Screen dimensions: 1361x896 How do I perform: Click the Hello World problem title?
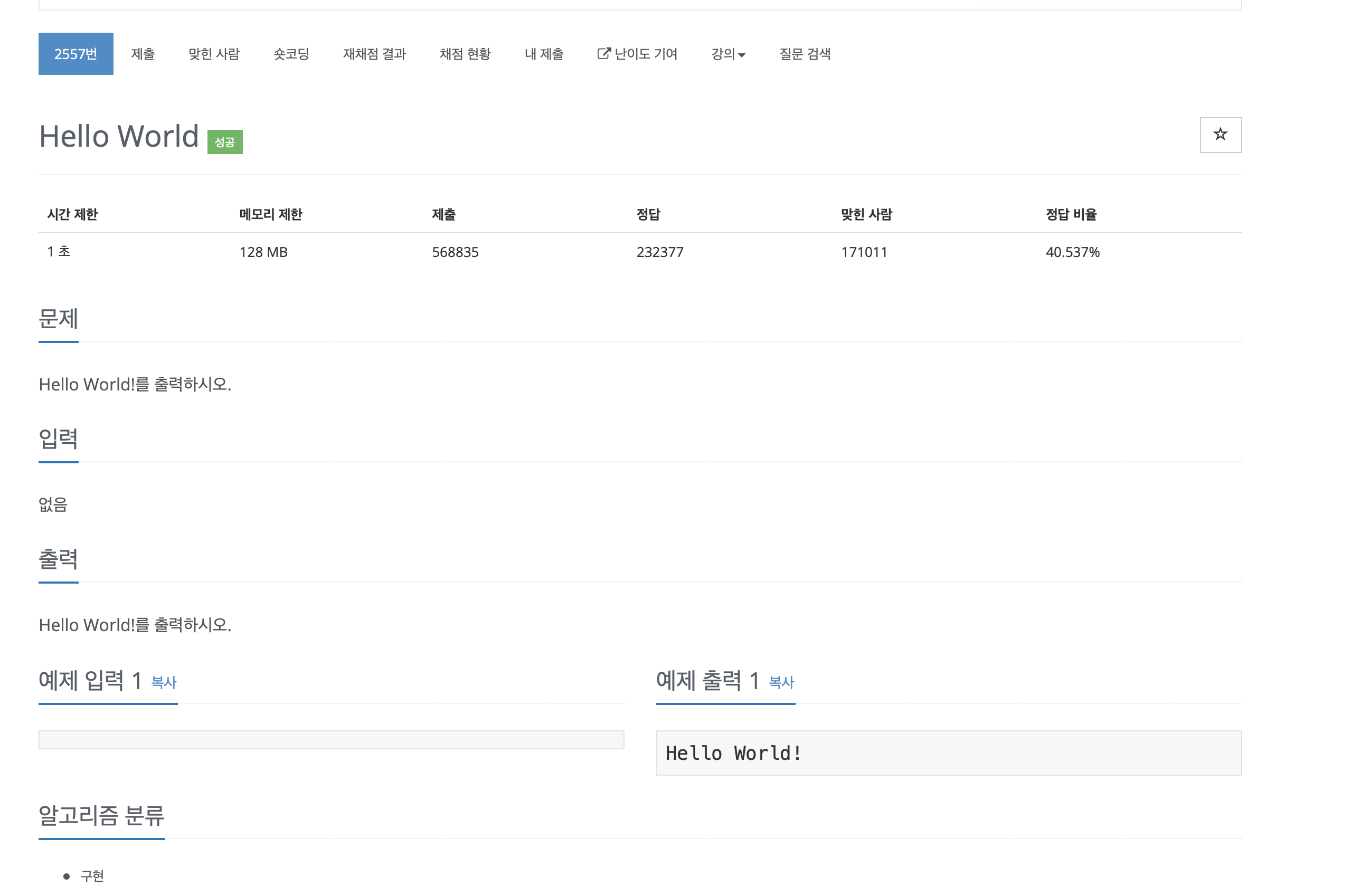(x=119, y=136)
